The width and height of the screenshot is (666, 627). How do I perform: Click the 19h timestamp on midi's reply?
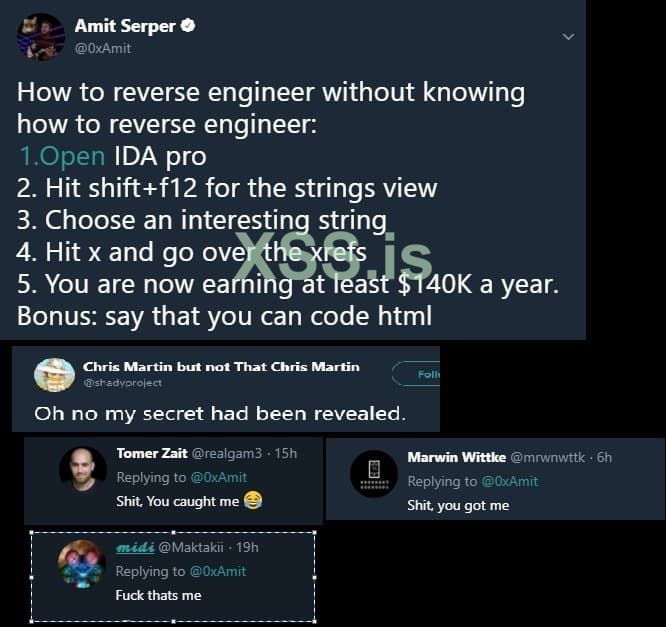tap(247, 547)
